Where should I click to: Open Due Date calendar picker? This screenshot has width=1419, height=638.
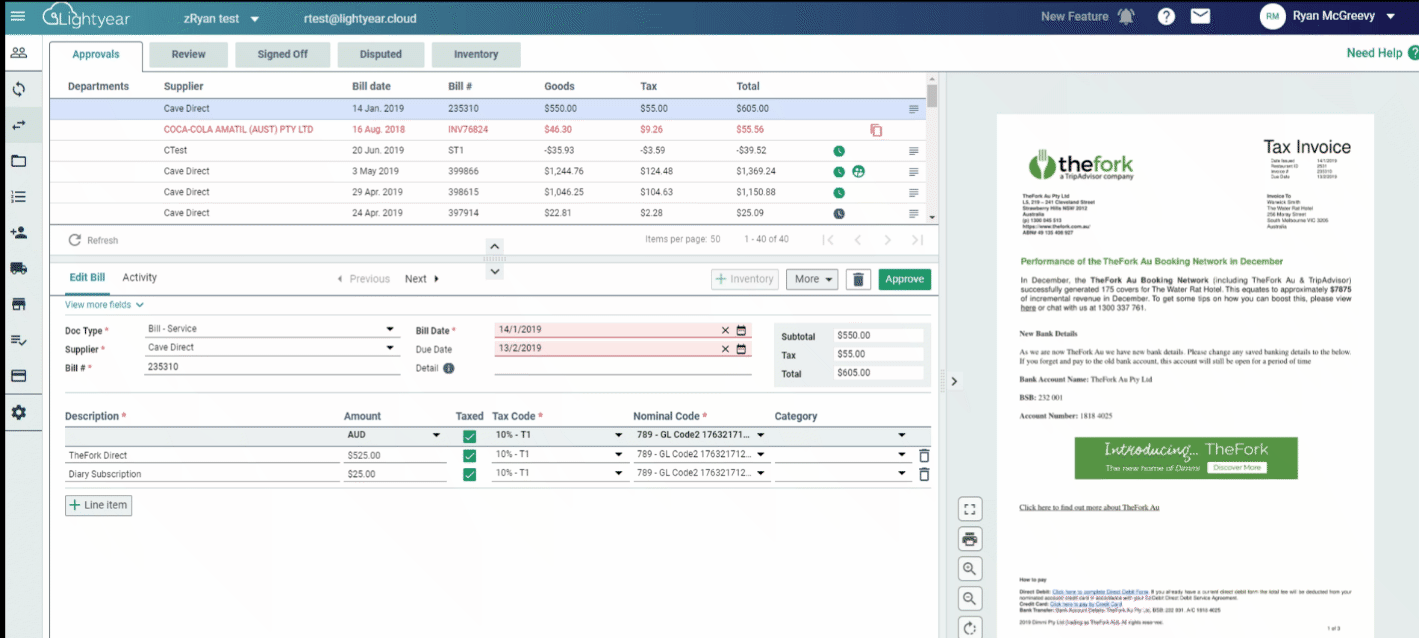(741, 349)
